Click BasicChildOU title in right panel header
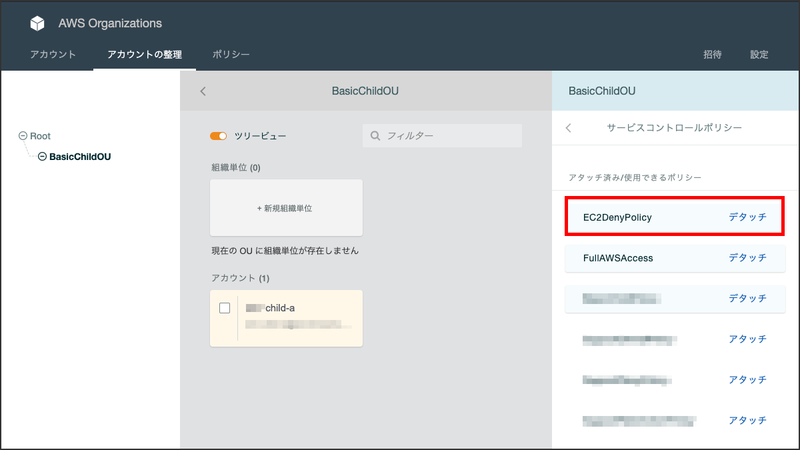The width and height of the screenshot is (800, 450). pos(602,91)
